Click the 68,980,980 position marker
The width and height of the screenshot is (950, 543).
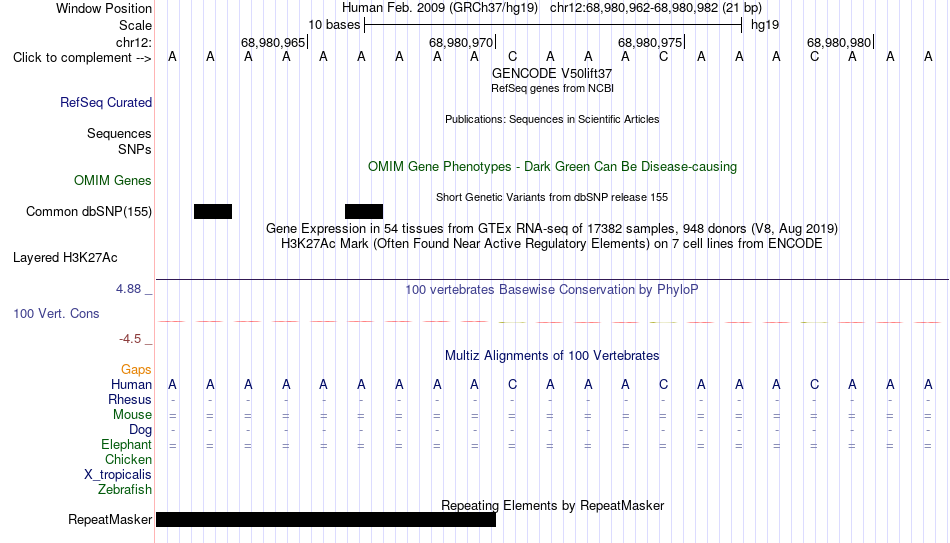(839, 42)
